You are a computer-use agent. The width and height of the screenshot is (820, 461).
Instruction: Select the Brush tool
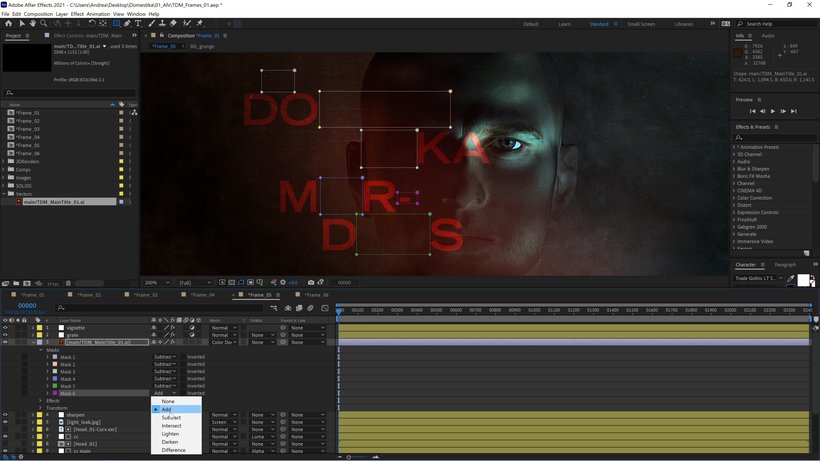point(152,24)
